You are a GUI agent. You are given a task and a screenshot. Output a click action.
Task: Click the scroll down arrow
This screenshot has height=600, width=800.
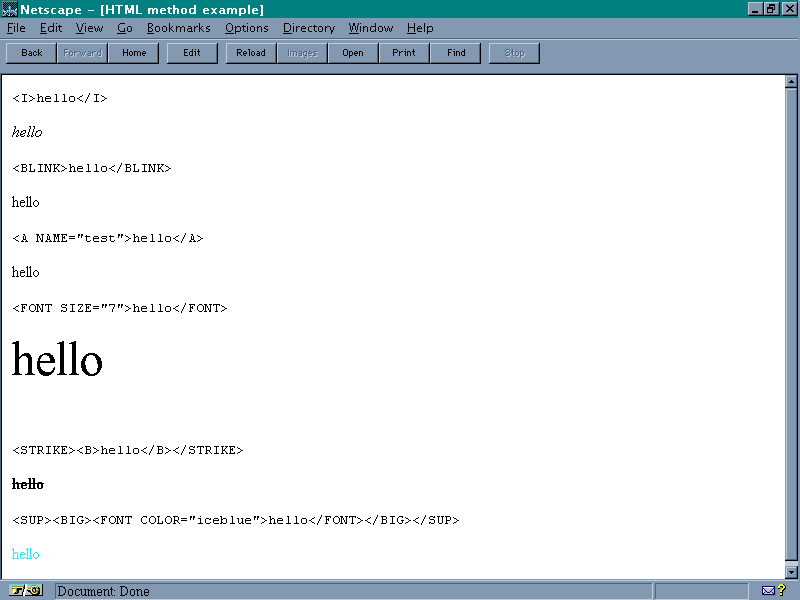[x=791, y=572]
